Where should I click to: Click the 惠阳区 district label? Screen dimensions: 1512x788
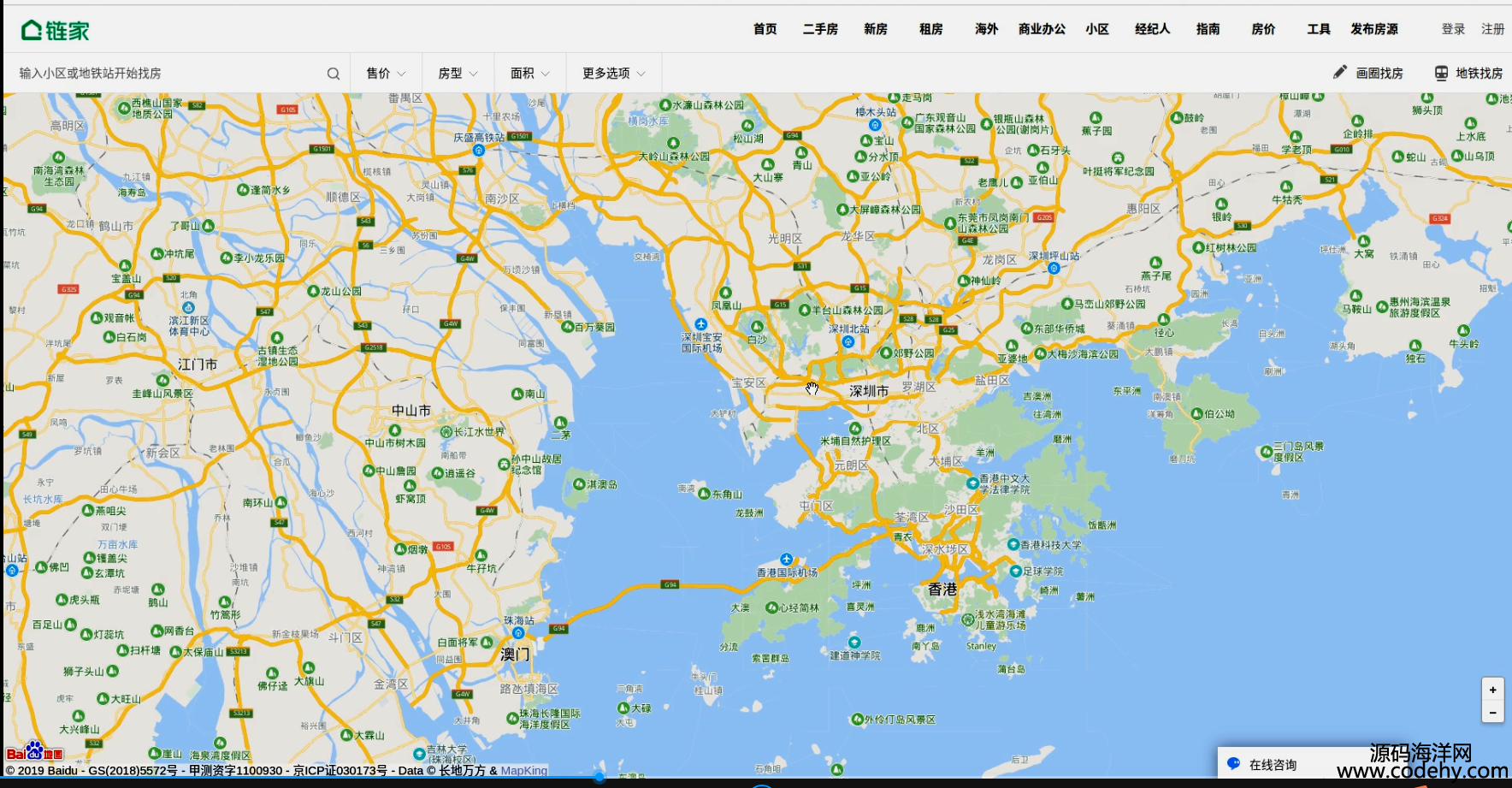1143,209
